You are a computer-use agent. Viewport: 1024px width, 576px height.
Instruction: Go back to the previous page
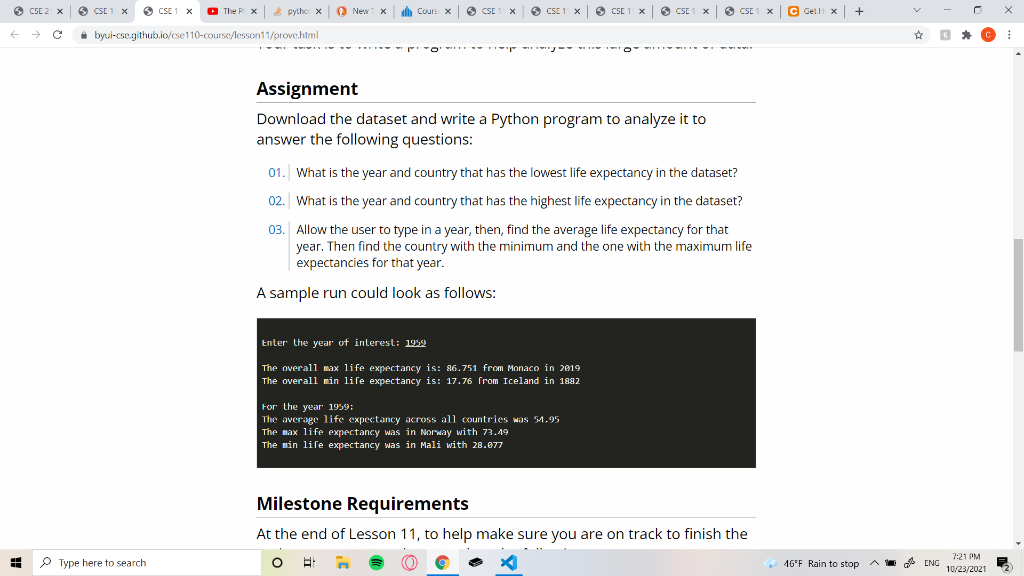pos(14,35)
